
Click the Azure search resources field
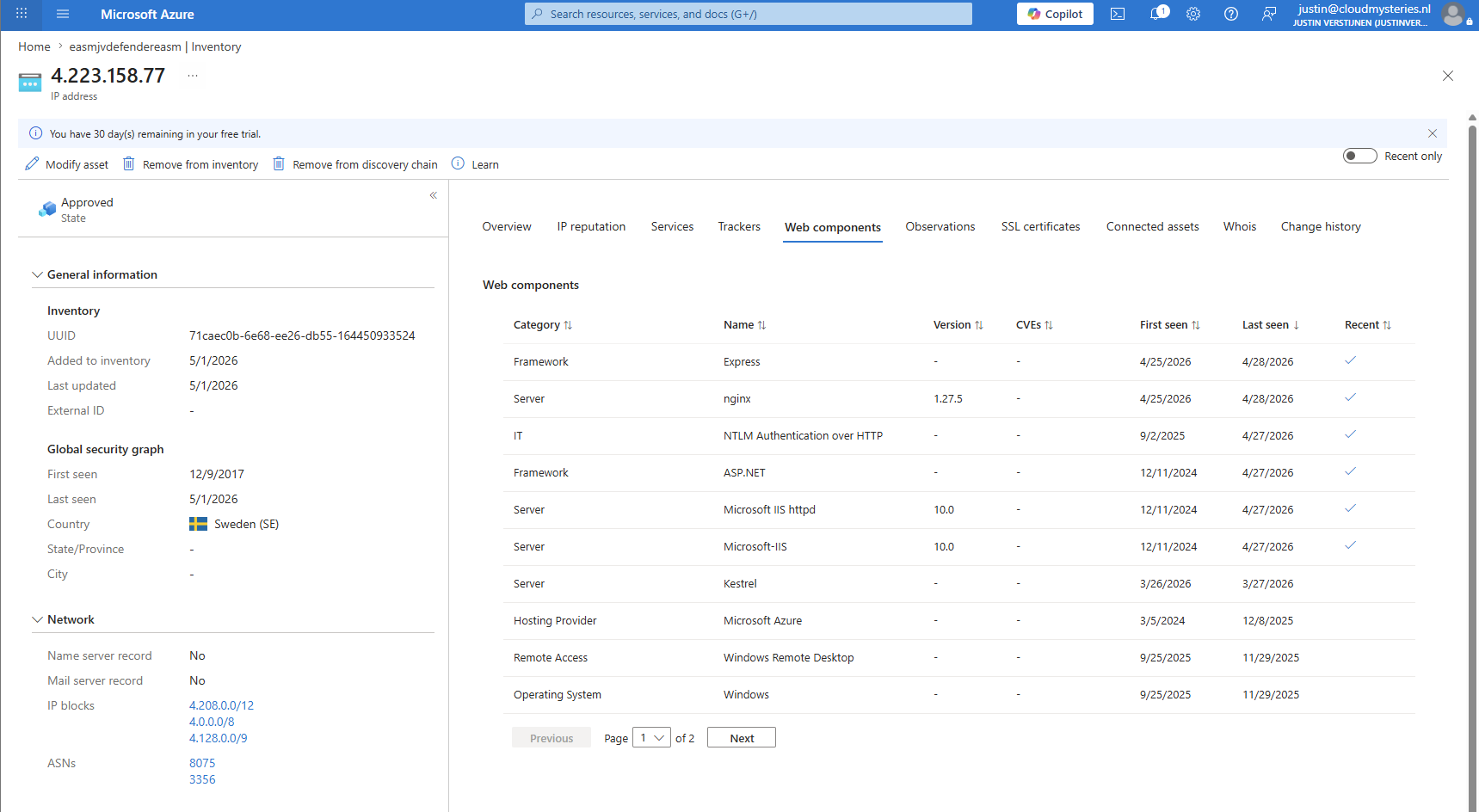[x=749, y=14]
